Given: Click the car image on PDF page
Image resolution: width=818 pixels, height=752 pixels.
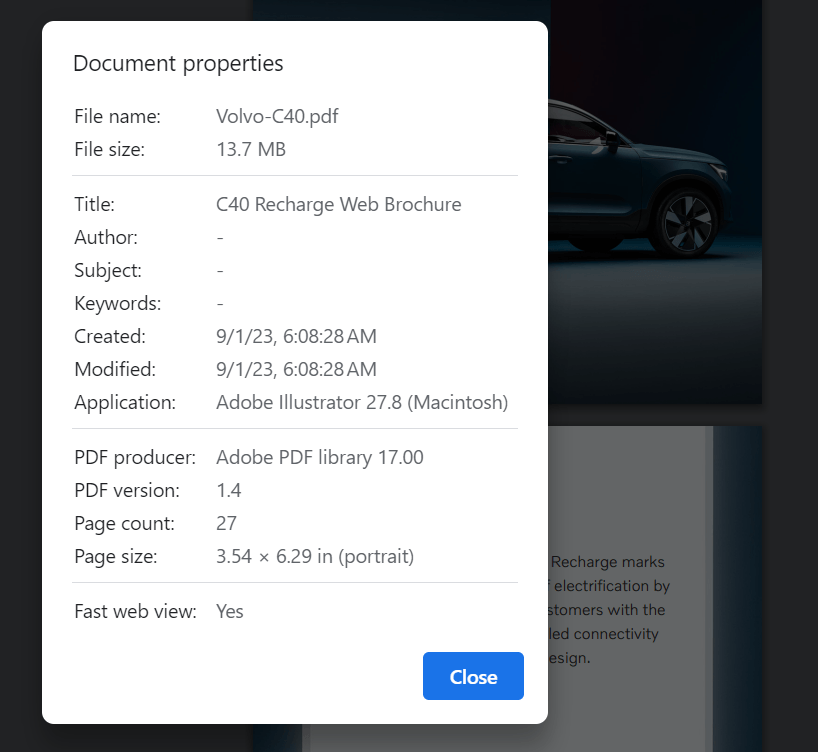Looking at the screenshot, I should click(639, 177).
